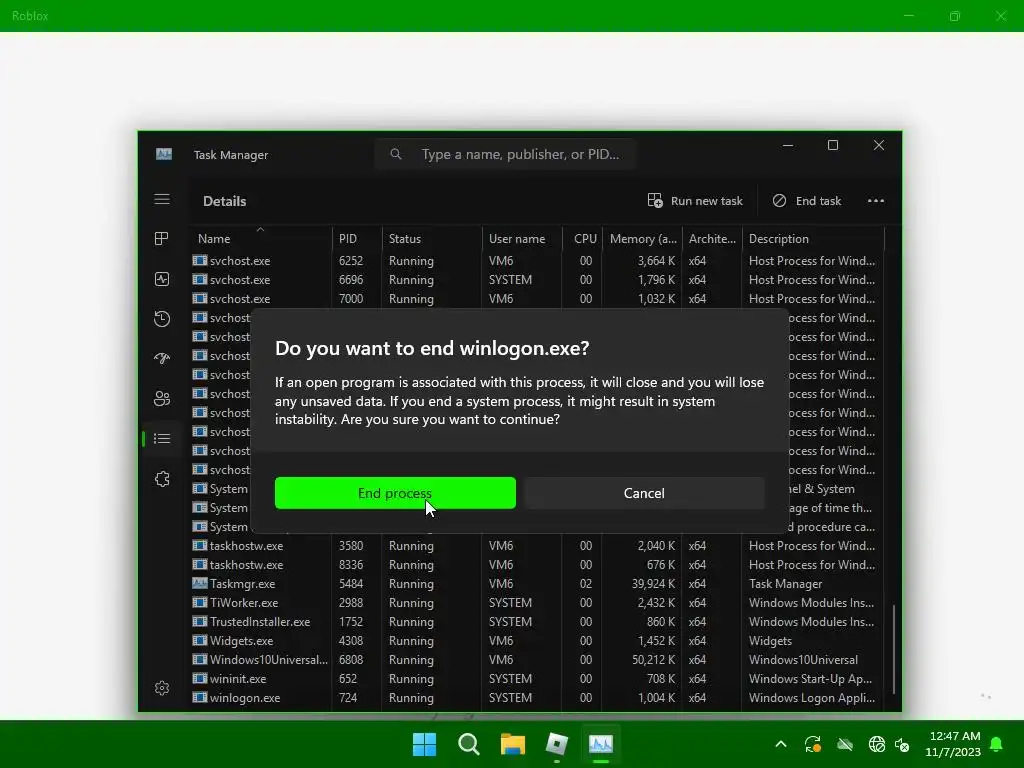This screenshot has height=768, width=1024.
Task: Sort by User name column header
Action: pos(522,238)
